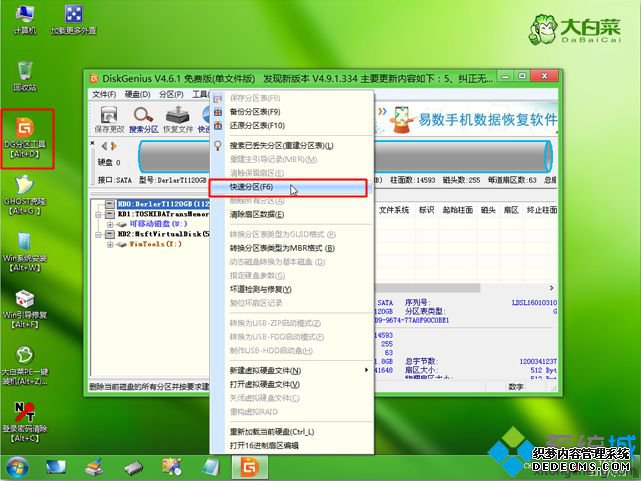Select 还原分区表(F10) menu entry

292,125
